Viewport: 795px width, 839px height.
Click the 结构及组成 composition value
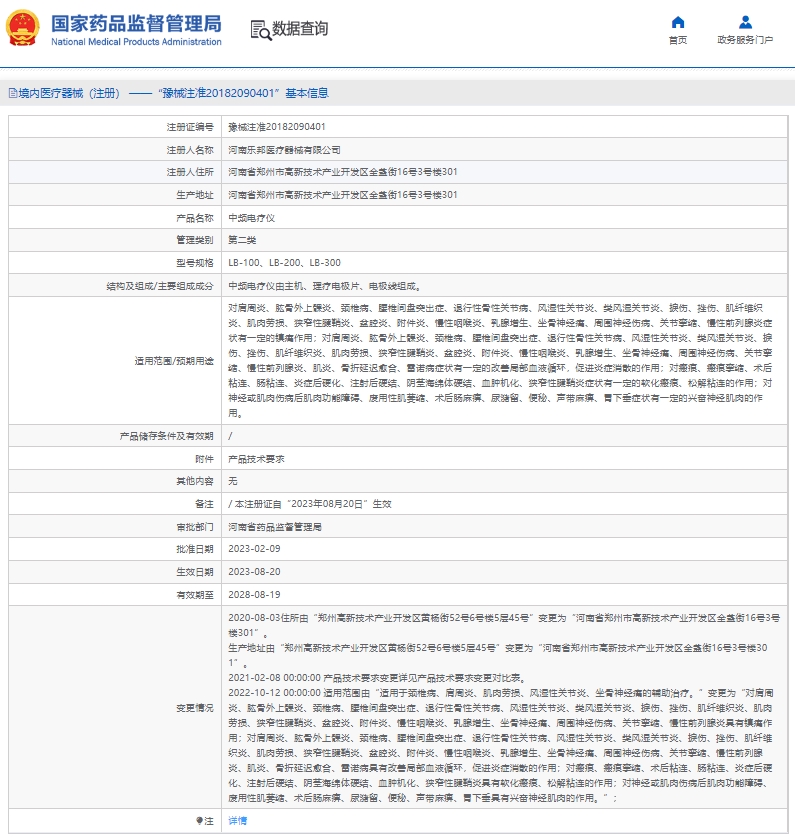[324, 286]
